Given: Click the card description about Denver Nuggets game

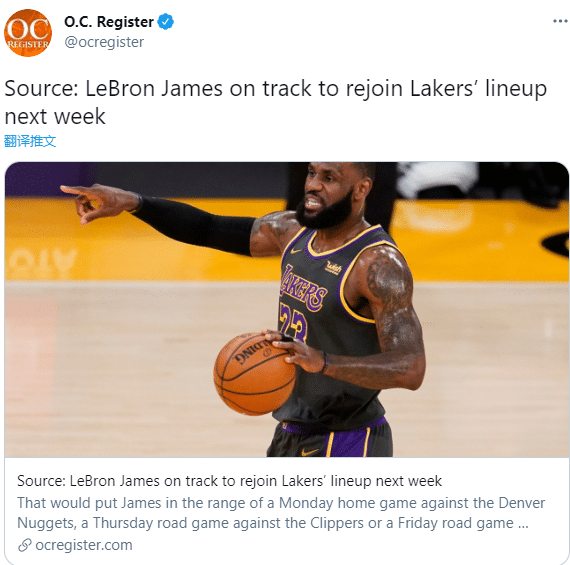Looking at the screenshot, I should coord(281,513).
